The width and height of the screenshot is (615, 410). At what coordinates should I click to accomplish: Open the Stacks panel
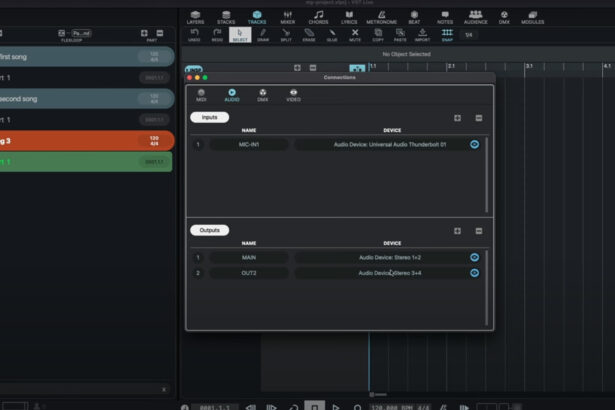coord(226,18)
